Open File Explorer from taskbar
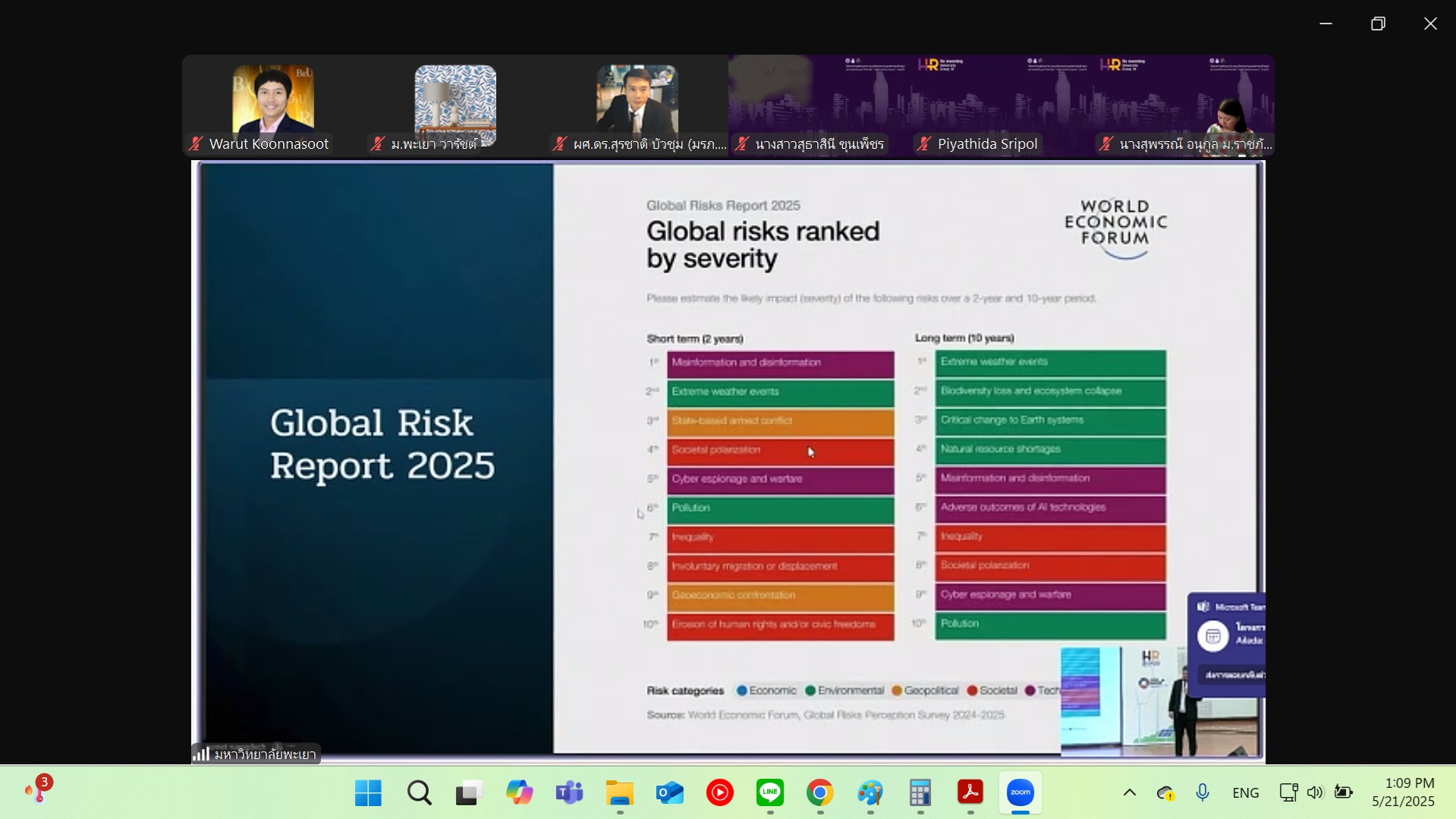1456x819 pixels. pos(620,793)
